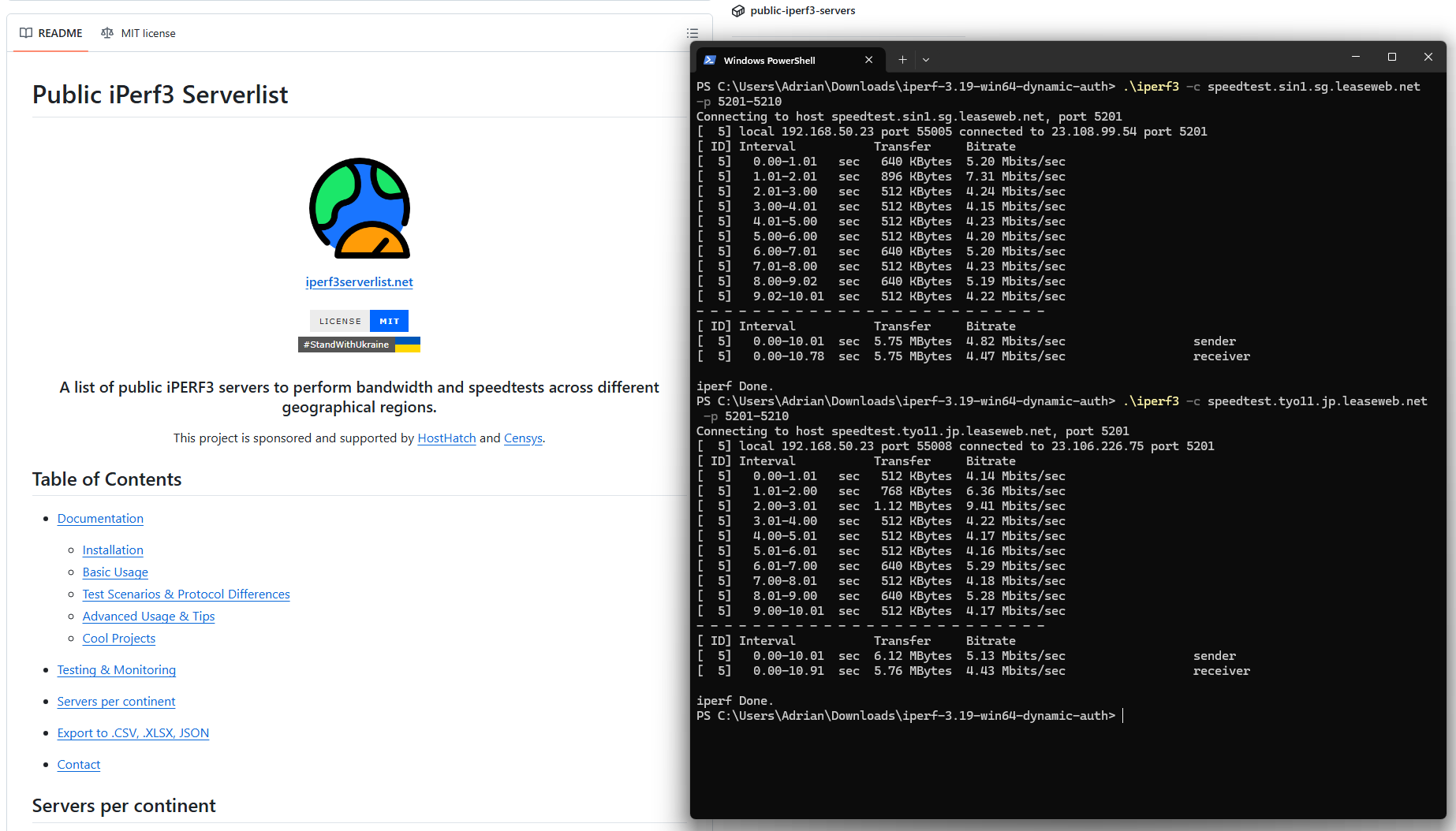This screenshot has width=1456, height=831.
Task: Click the README book icon
Action: (x=26, y=33)
